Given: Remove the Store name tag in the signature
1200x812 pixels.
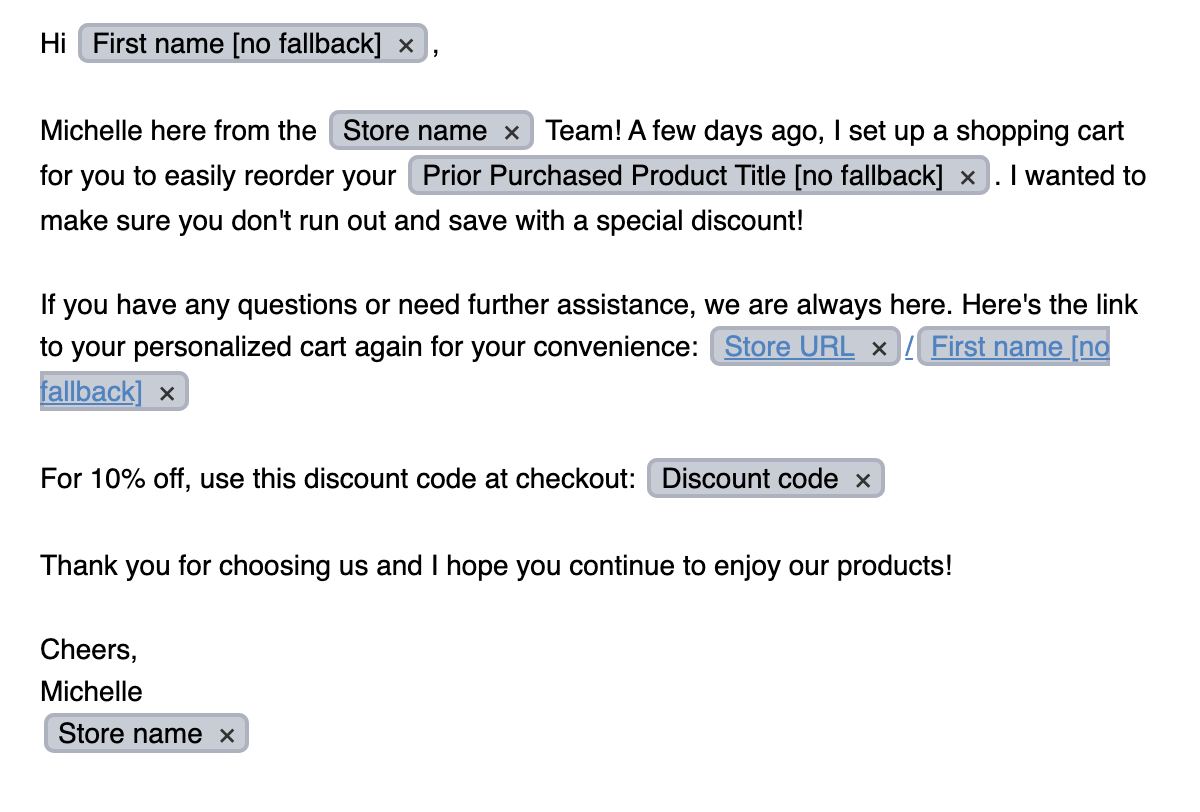Looking at the screenshot, I should (x=227, y=735).
